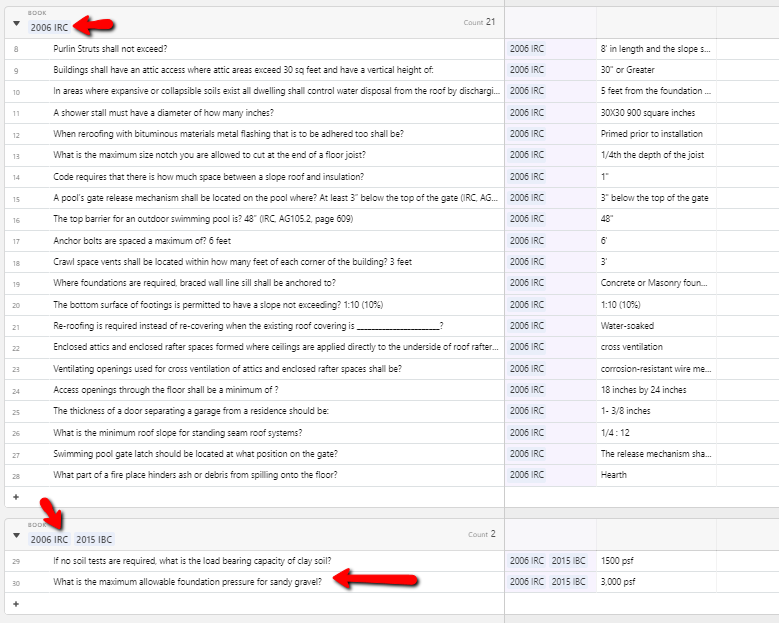Select the top barrier outdoor swimming pool question
The height and width of the screenshot is (623, 779).
pyautogui.click(x=203, y=219)
